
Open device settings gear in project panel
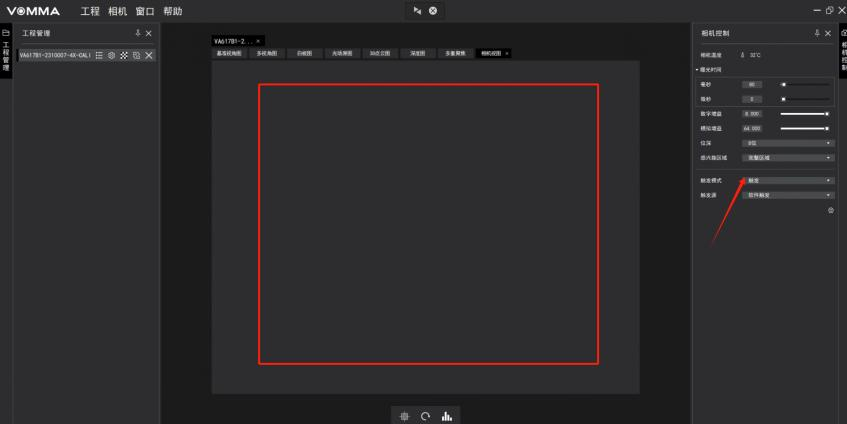(x=112, y=55)
